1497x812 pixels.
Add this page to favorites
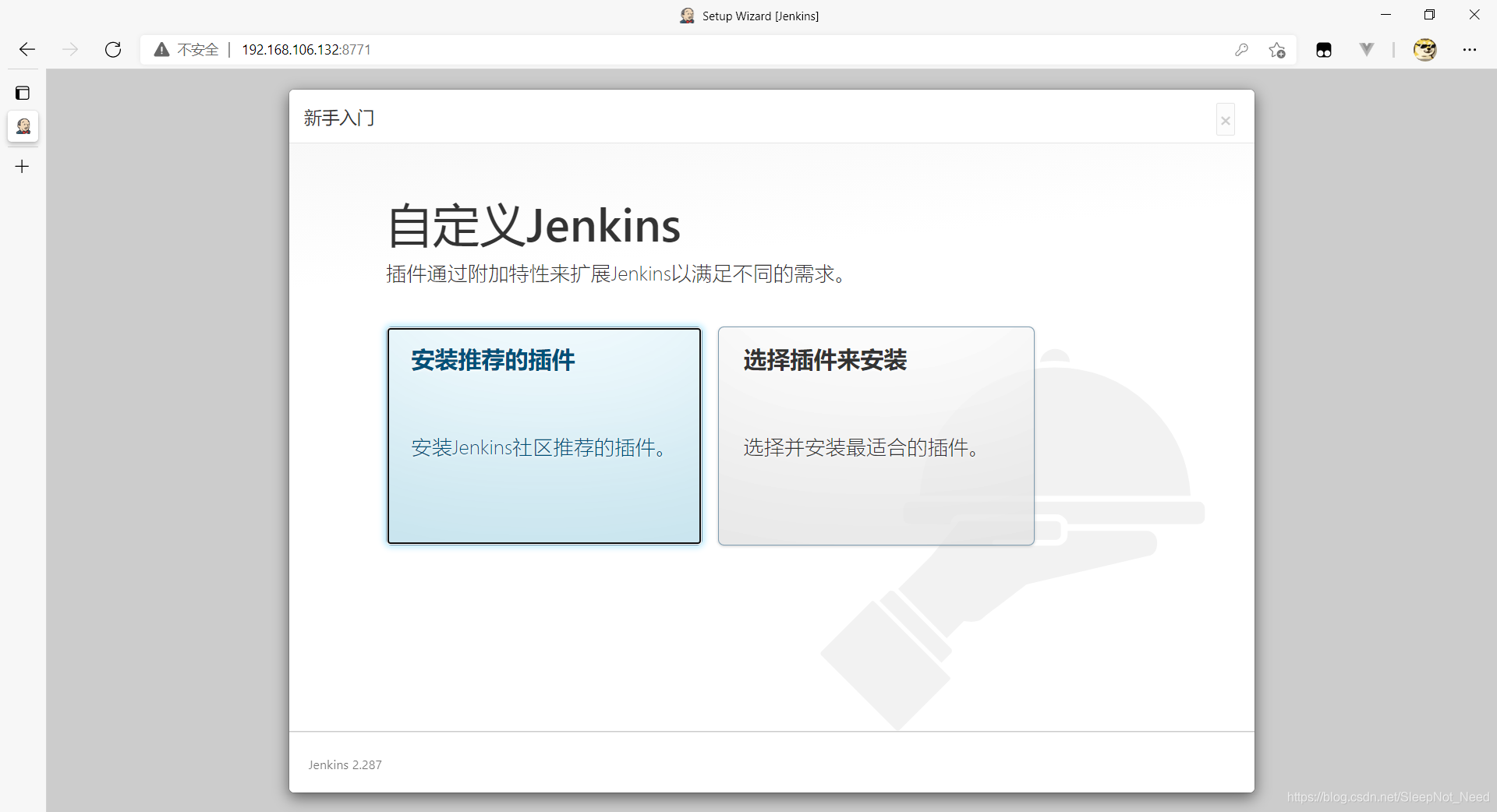(1277, 50)
